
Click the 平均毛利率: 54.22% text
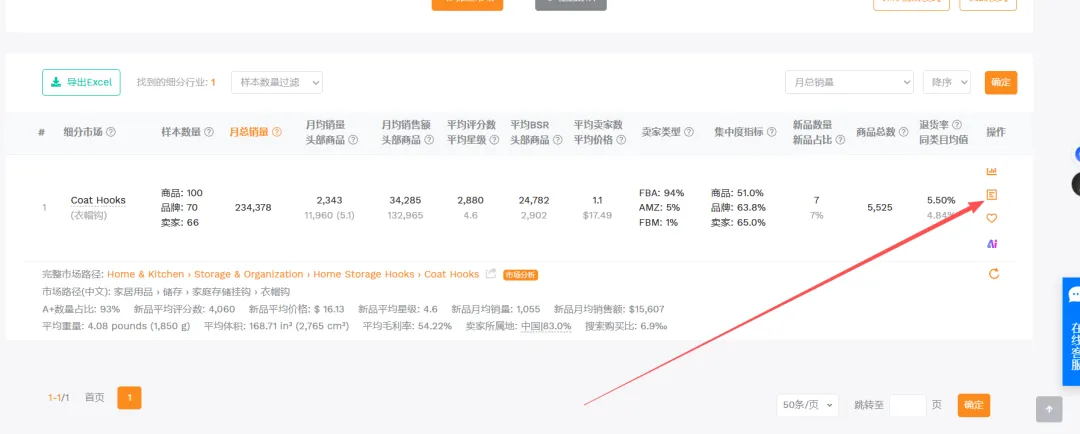coord(407,326)
